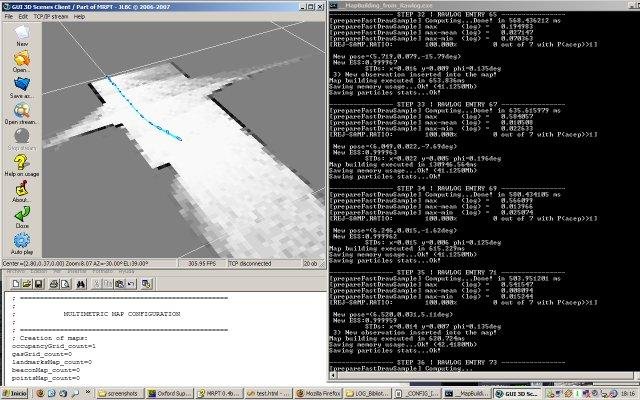Image resolution: width=640 pixels, height=400 pixels.
Task: Switch to the LOG_Bibliot... taskbar button
Action: pos(367,393)
